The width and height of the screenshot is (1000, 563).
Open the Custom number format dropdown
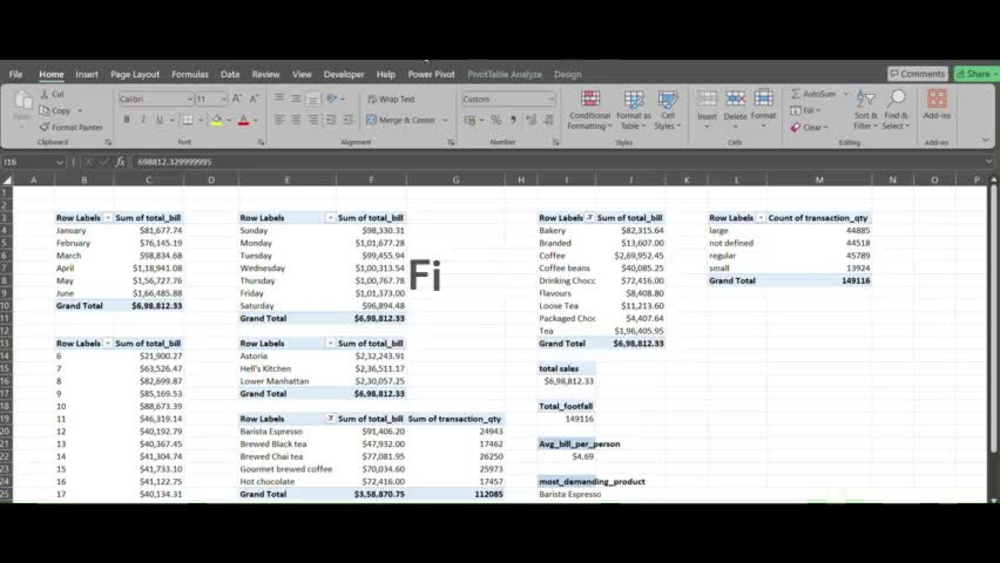(x=551, y=99)
